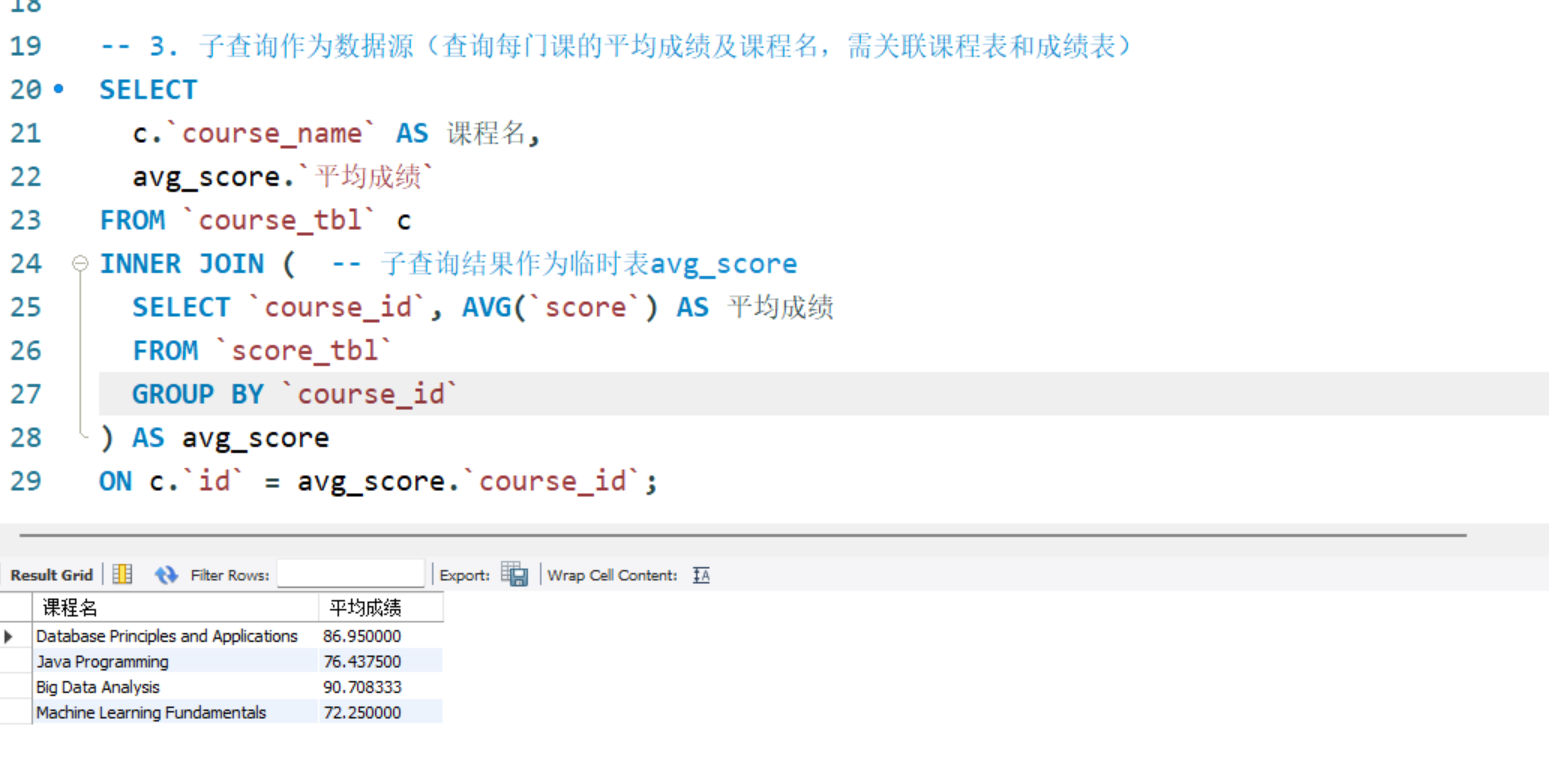The image size is (1549, 770).
Task: Click the `score_tbl` table name on line 26
Action: (305, 351)
